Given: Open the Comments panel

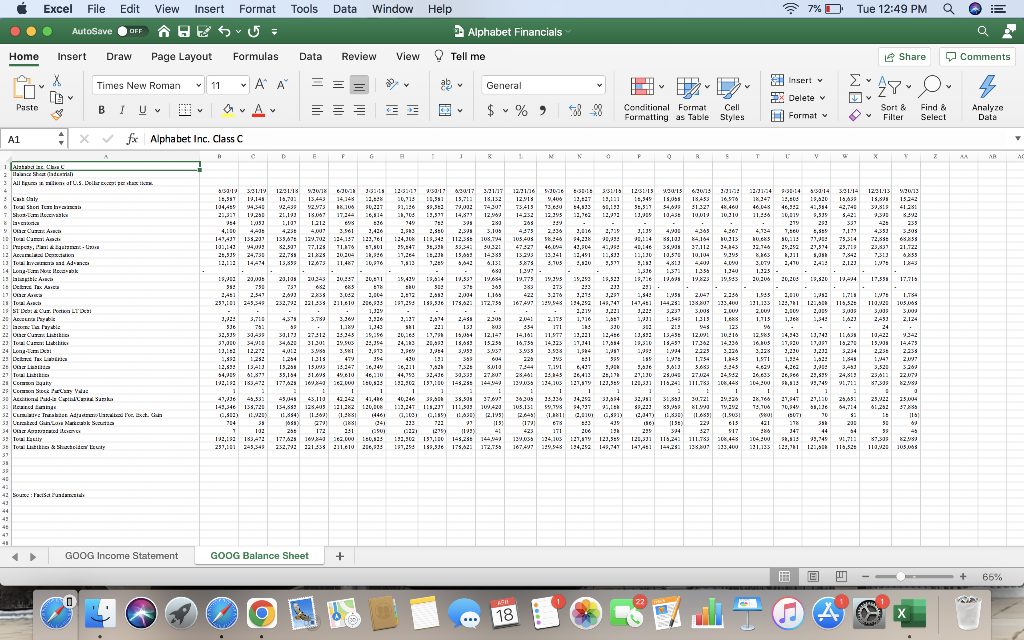Looking at the screenshot, I should (977, 57).
